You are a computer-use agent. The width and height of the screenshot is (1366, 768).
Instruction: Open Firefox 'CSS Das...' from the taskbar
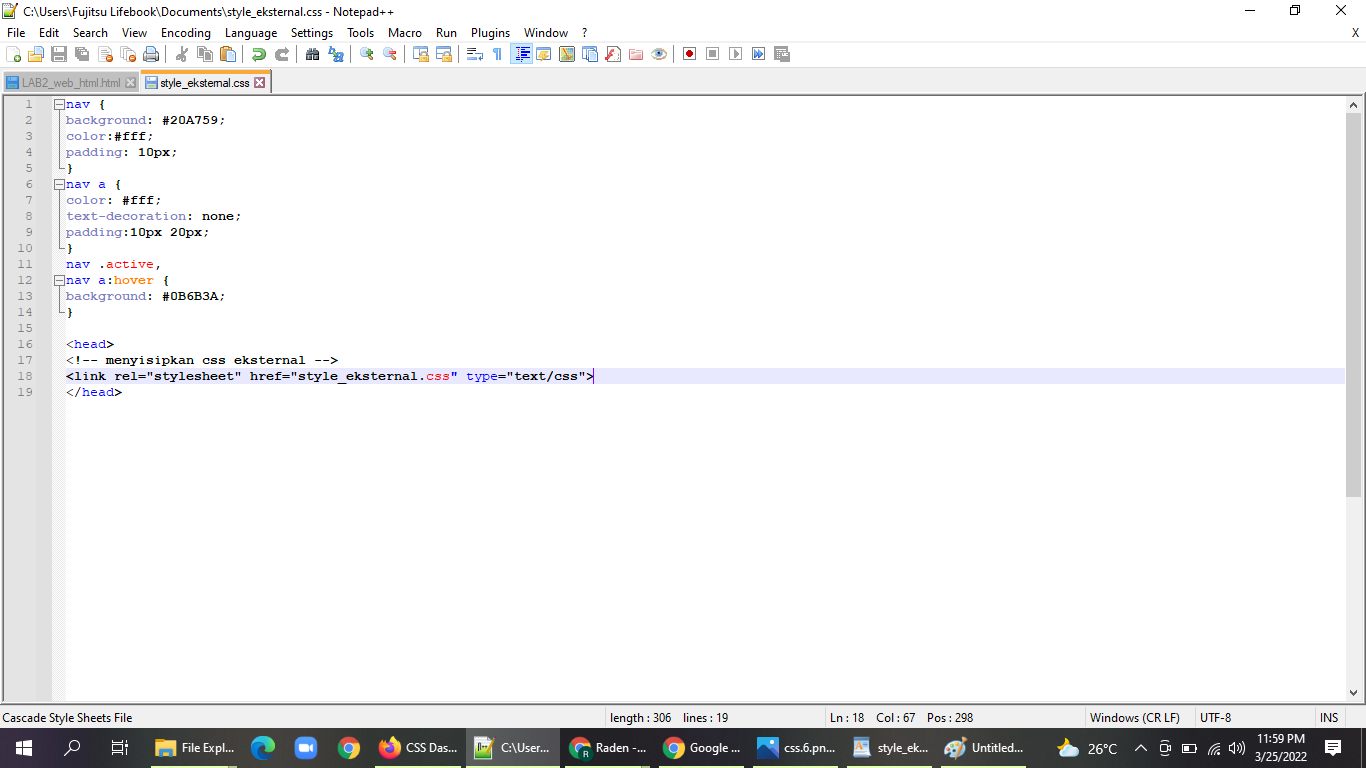click(418, 748)
